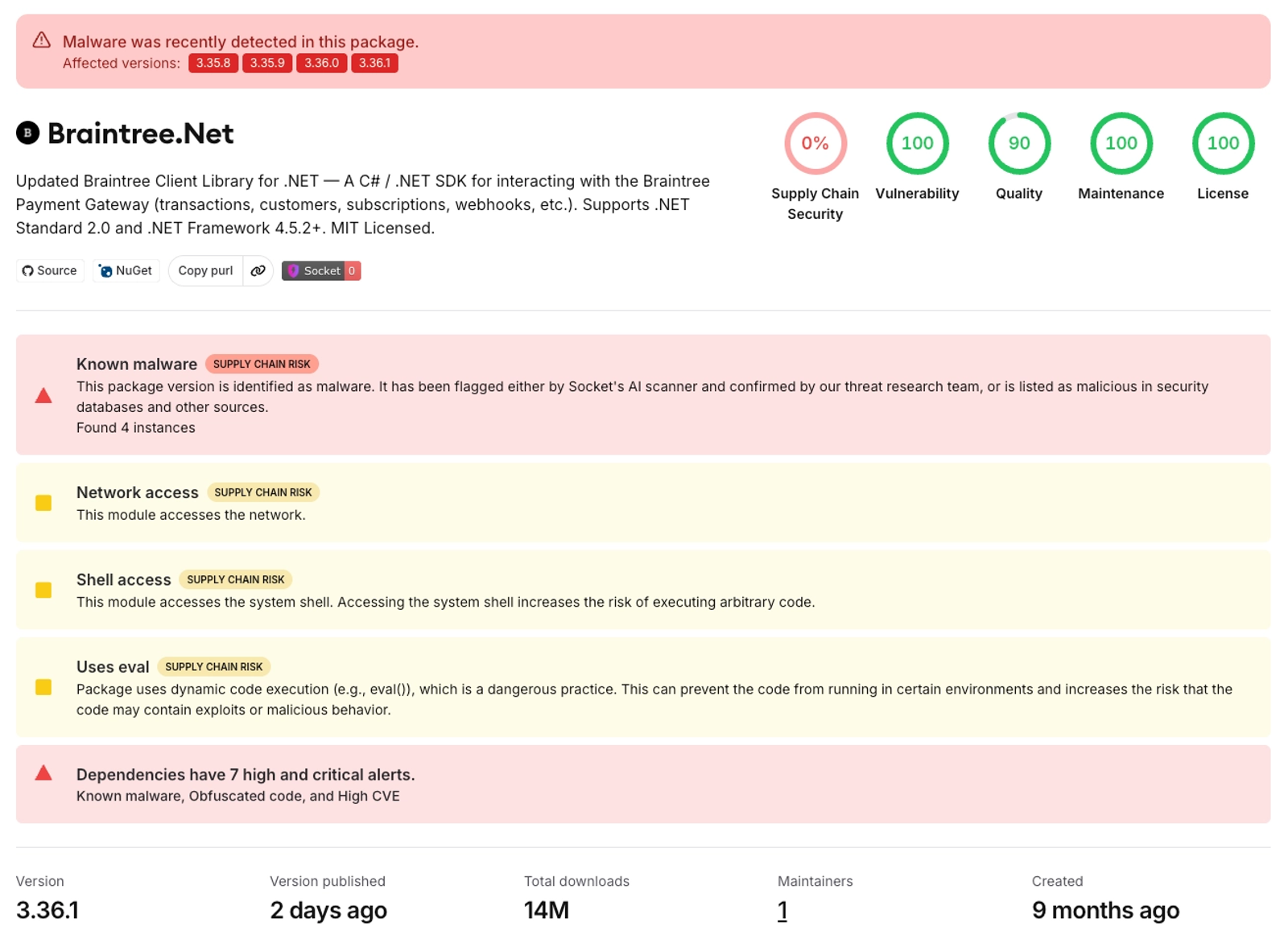Open the GitHub Source link
Screen dimensions: 1288x947
coord(50,270)
